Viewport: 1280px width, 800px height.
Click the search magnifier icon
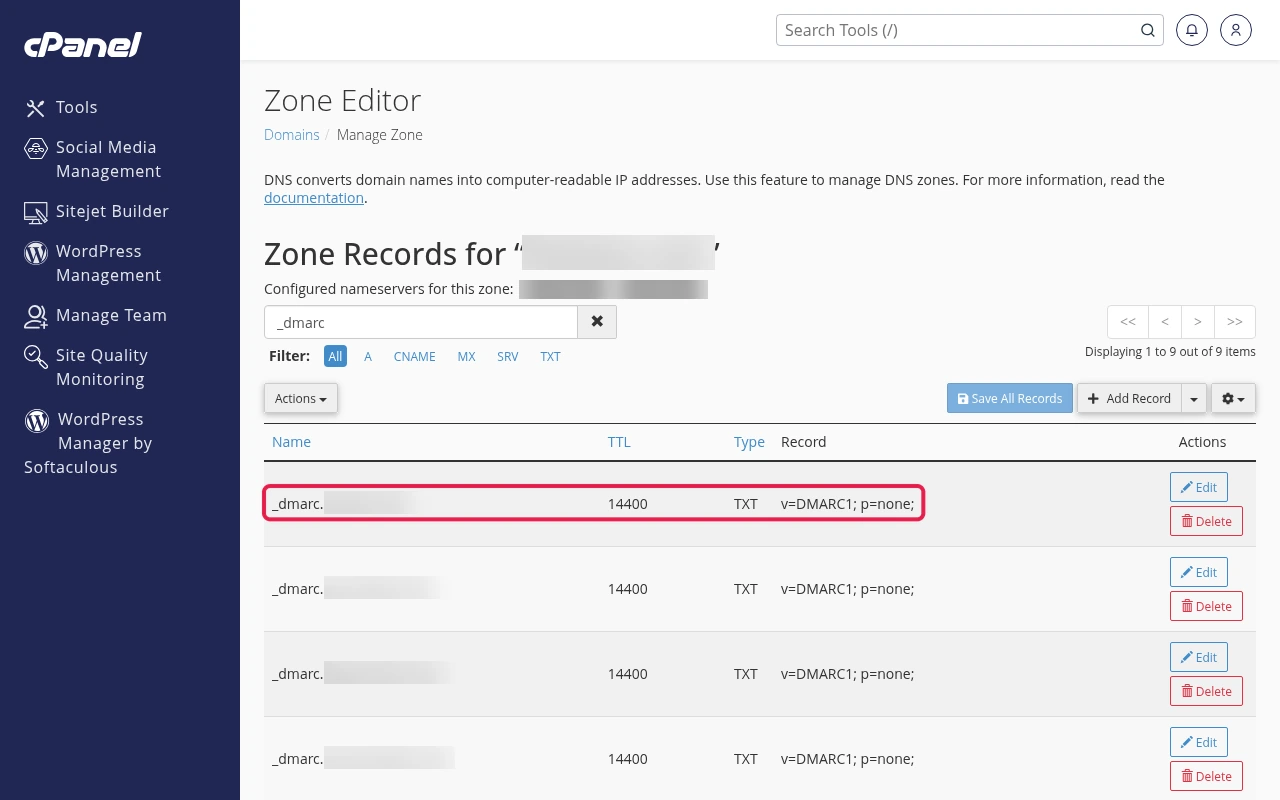tap(1148, 30)
